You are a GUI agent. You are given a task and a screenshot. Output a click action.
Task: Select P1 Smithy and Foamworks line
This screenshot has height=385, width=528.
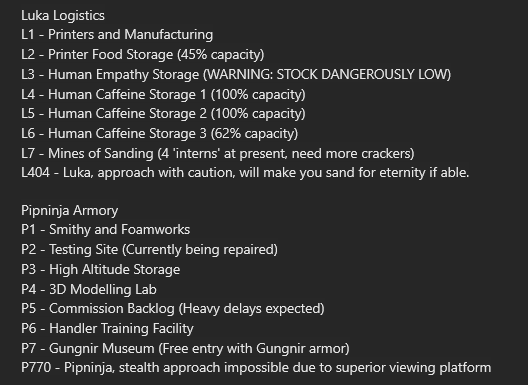pos(105,230)
